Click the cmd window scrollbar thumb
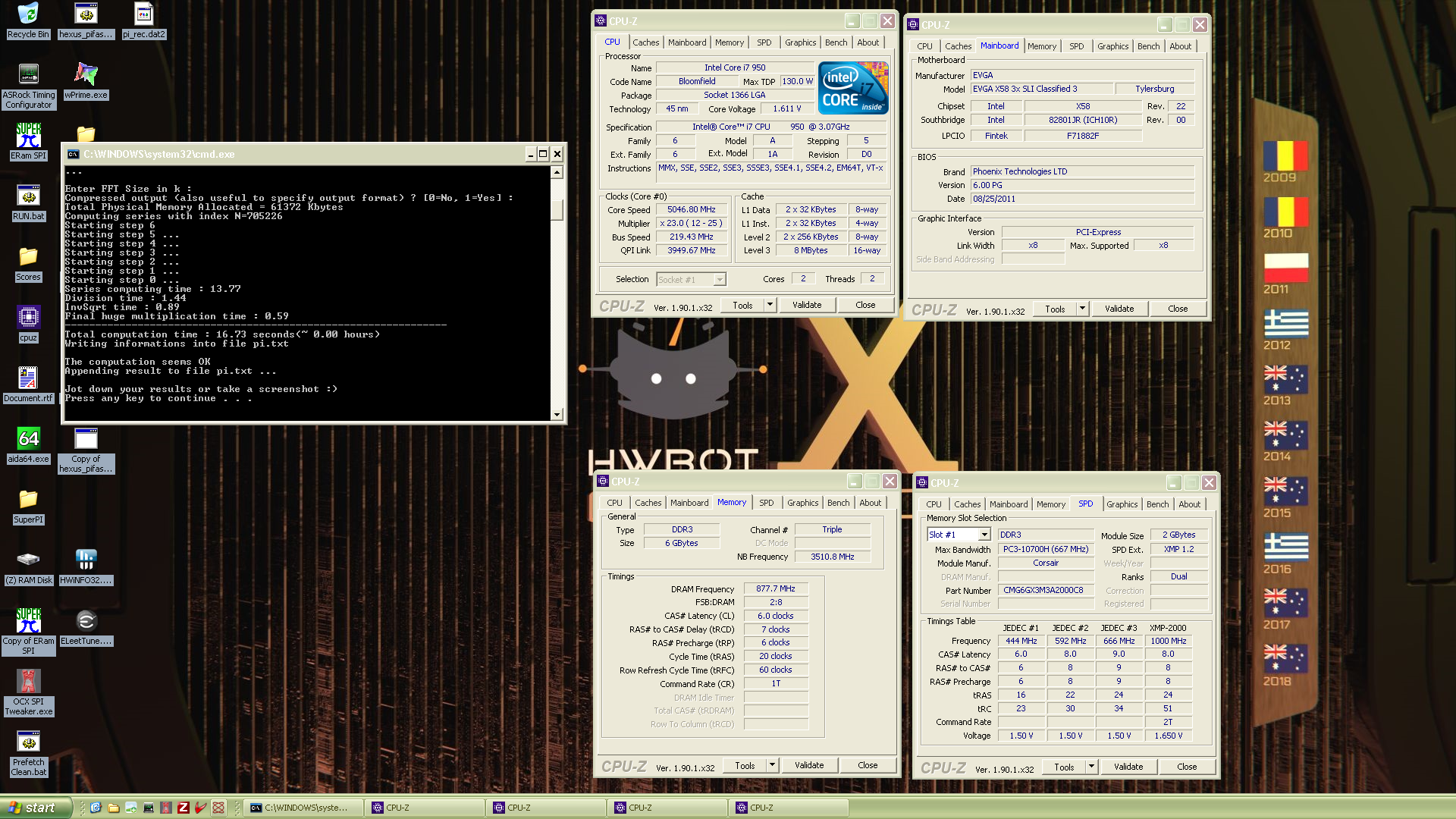 point(557,209)
